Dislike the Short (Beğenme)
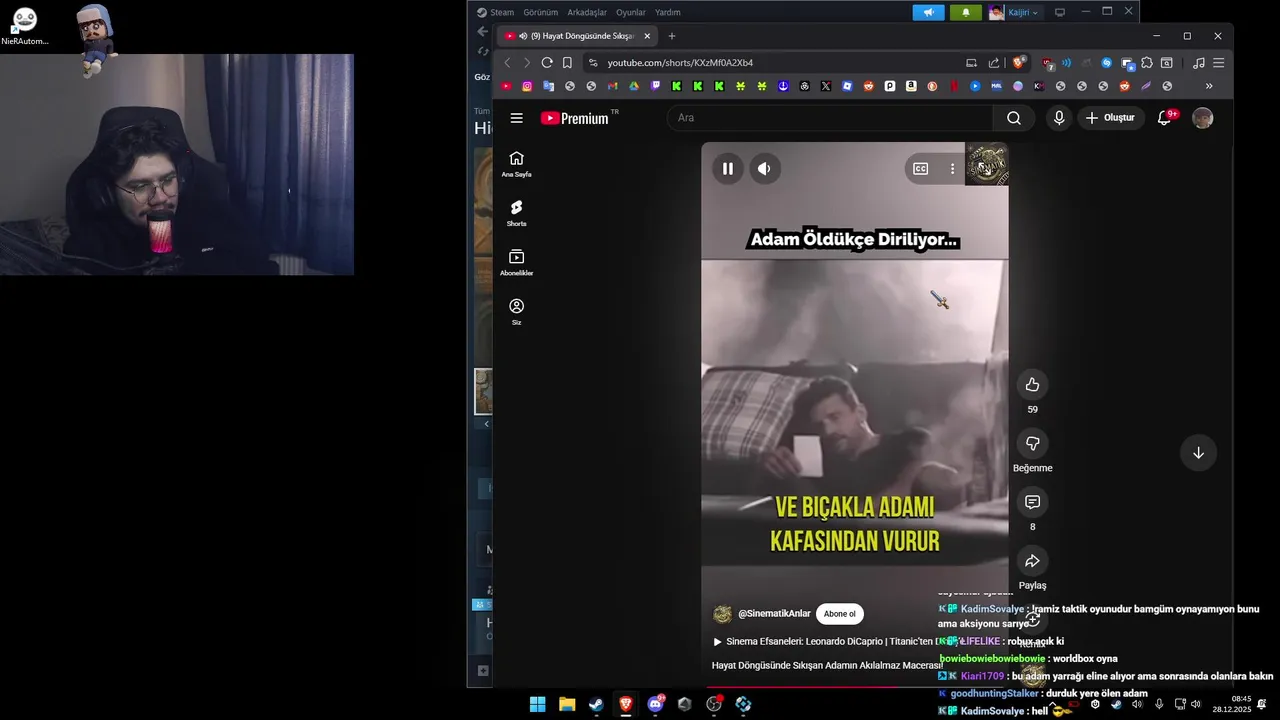The image size is (1280, 720). [1032, 443]
